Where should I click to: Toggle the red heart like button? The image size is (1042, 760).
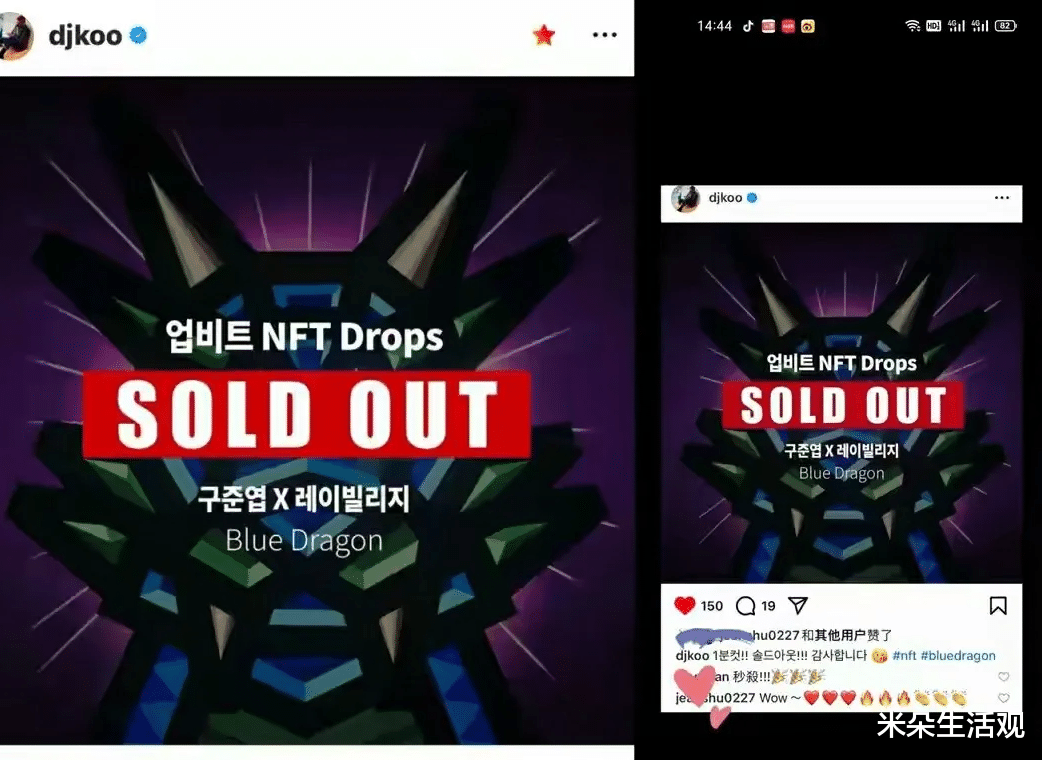point(684,605)
